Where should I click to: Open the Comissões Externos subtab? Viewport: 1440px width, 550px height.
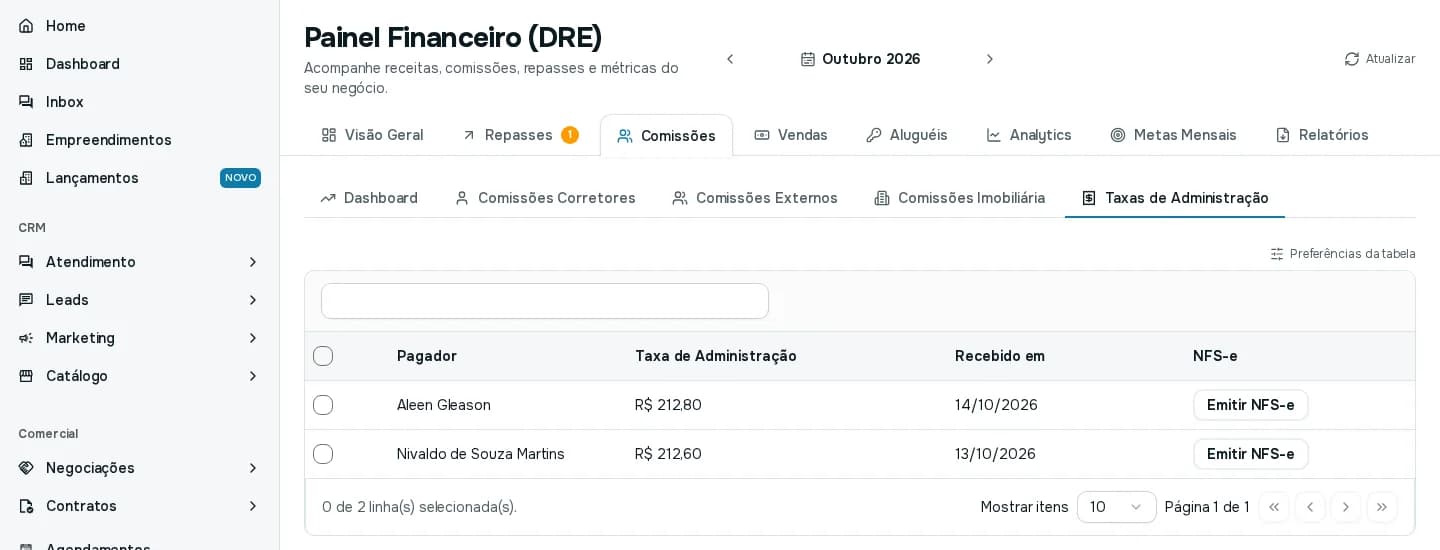pos(755,198)
